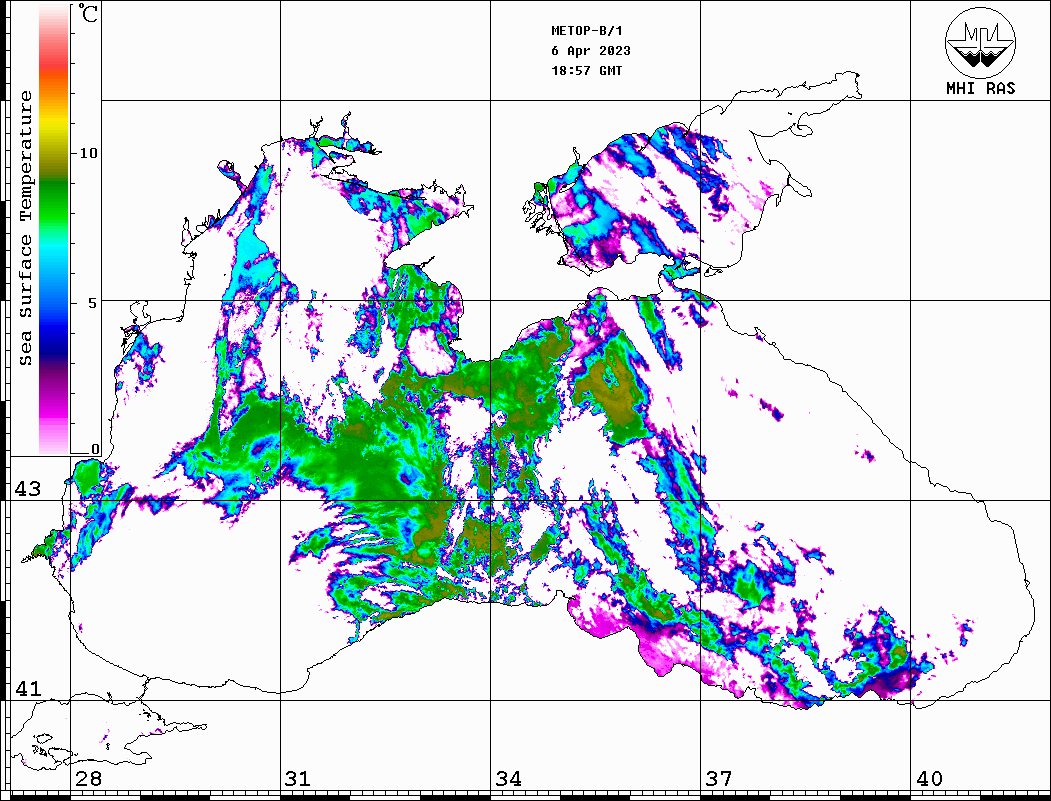Click longitude label "37"
Image resolution: width=1051 pixels, height=801 pixels.
pos(719,778)
